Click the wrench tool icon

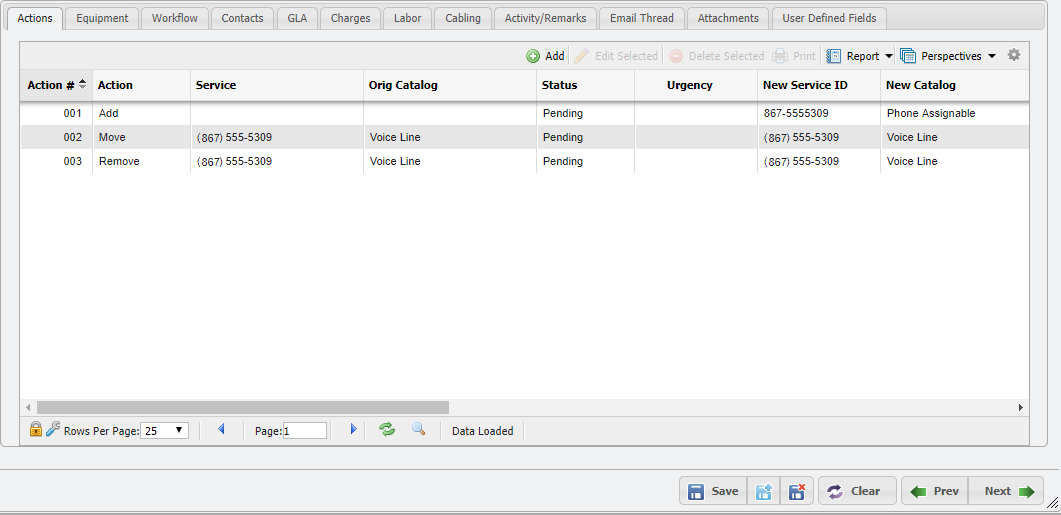53,430
